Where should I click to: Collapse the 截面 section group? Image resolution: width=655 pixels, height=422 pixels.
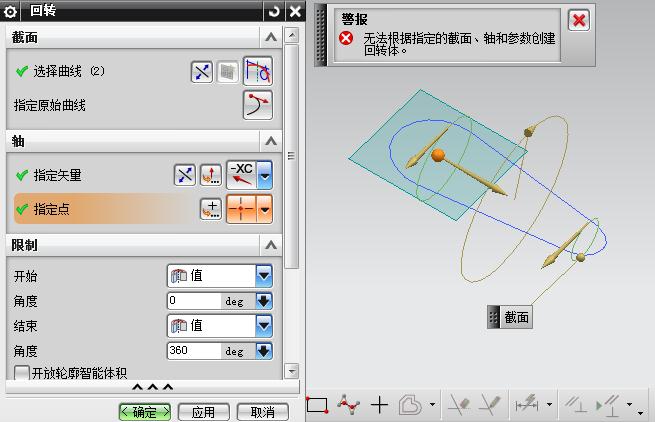271,38
